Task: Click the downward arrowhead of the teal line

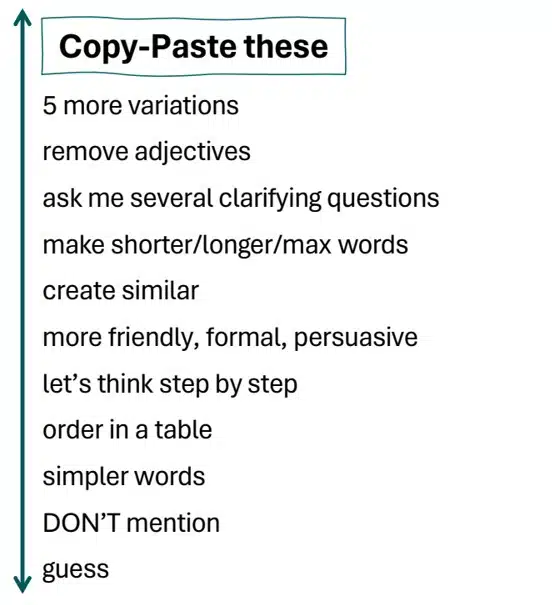Action: point(22,584)
